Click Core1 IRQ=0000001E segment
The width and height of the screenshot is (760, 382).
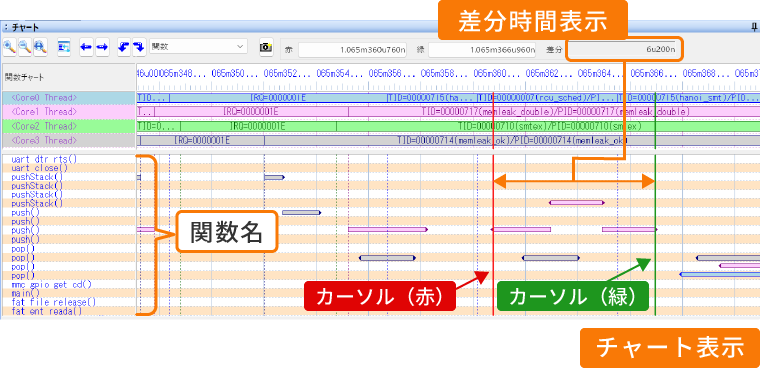(252, 112)
